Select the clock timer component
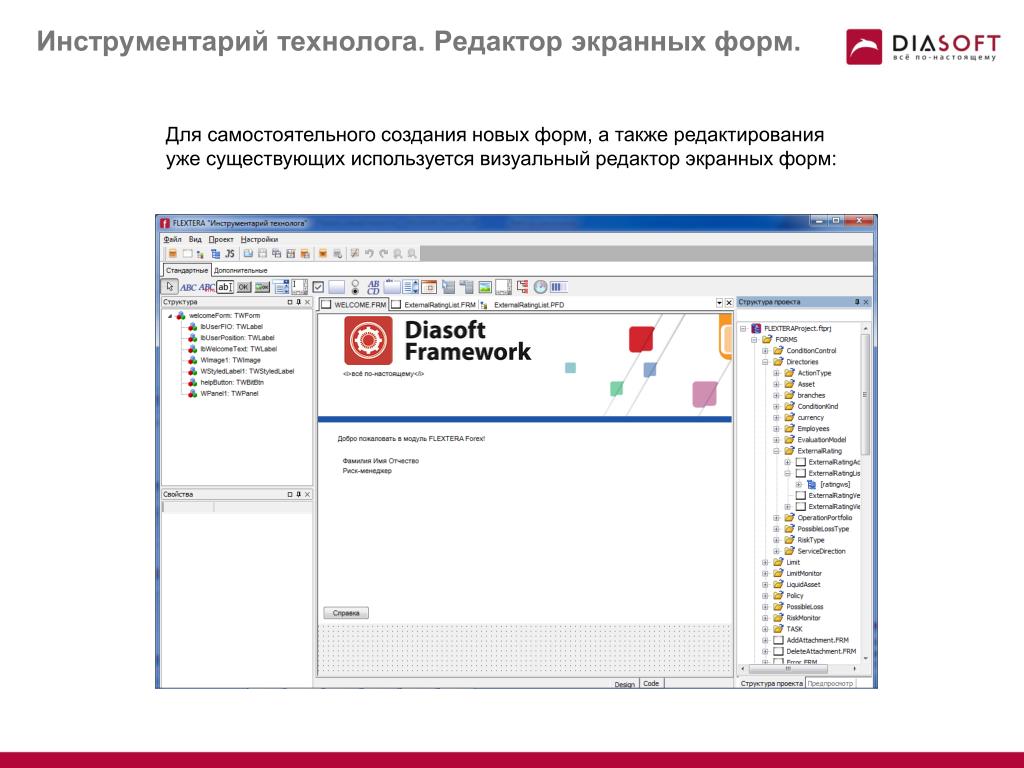 pyautogui.click(x=540, y=287)
